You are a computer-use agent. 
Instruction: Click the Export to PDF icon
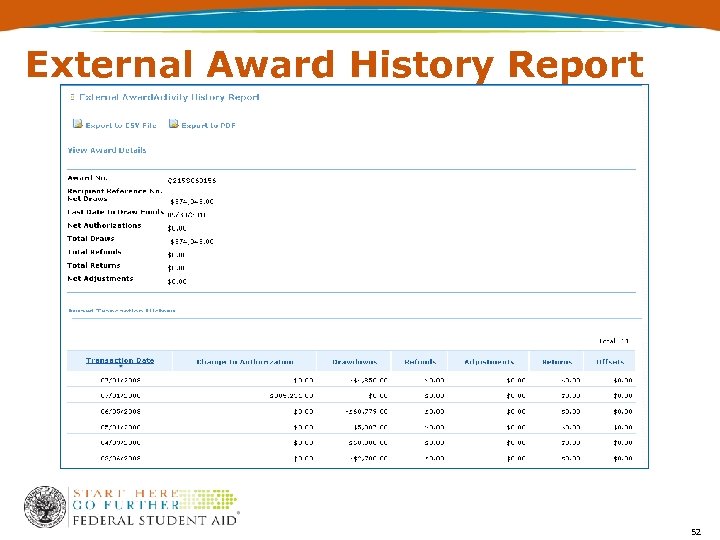[x=174, y=124]
